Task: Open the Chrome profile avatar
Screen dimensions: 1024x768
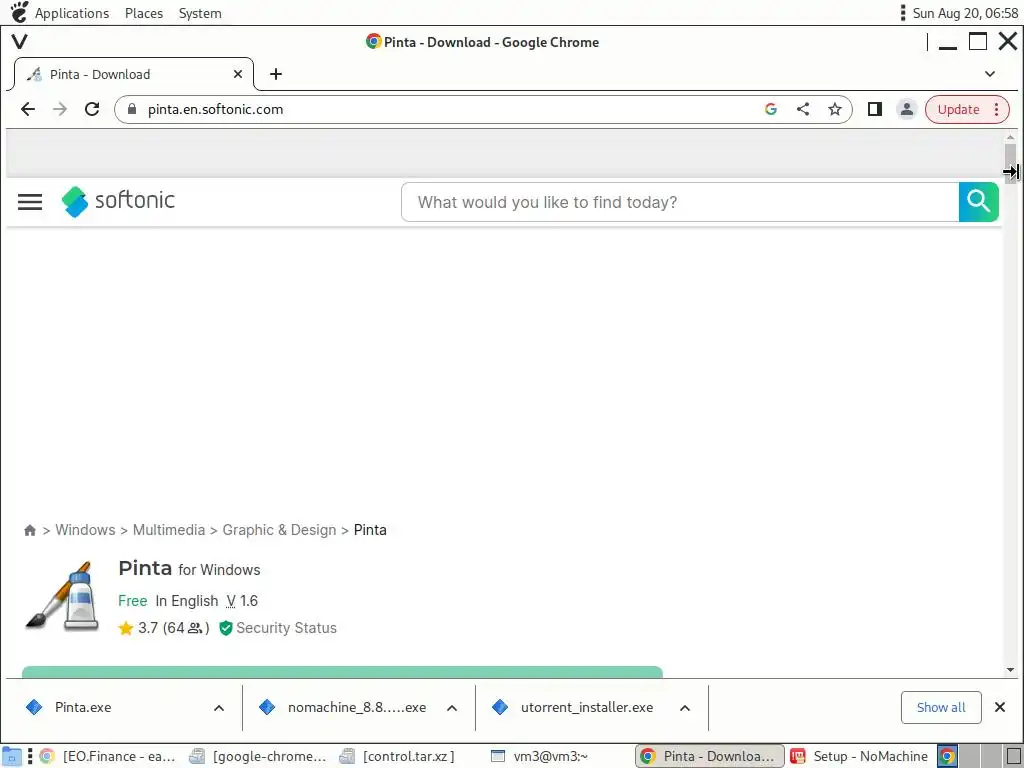Action: coord(906,109)
